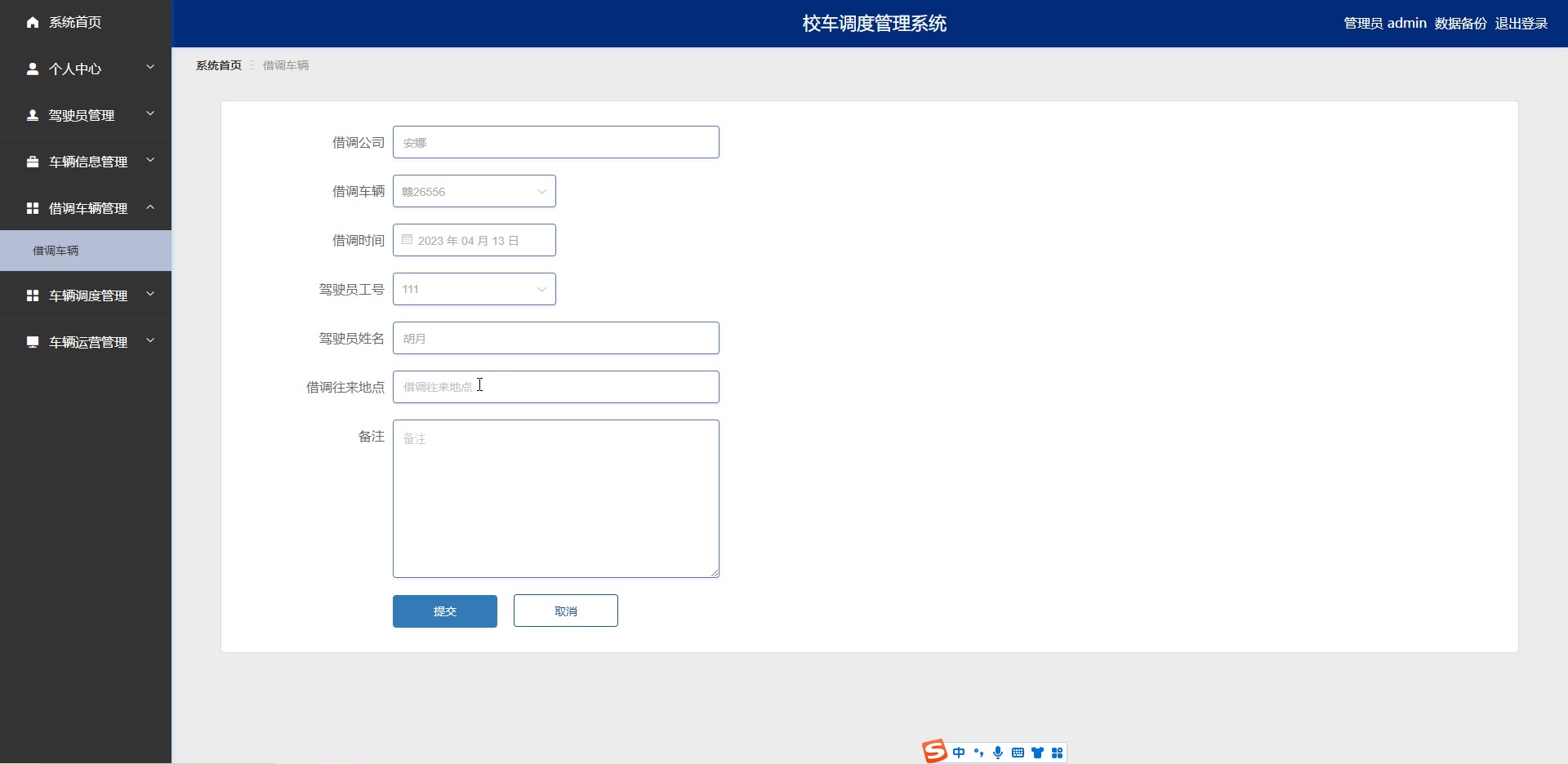Click the 取消 cancel button
The height and width of the screenshot is (764, 1568).
click(x=566, y=611)
